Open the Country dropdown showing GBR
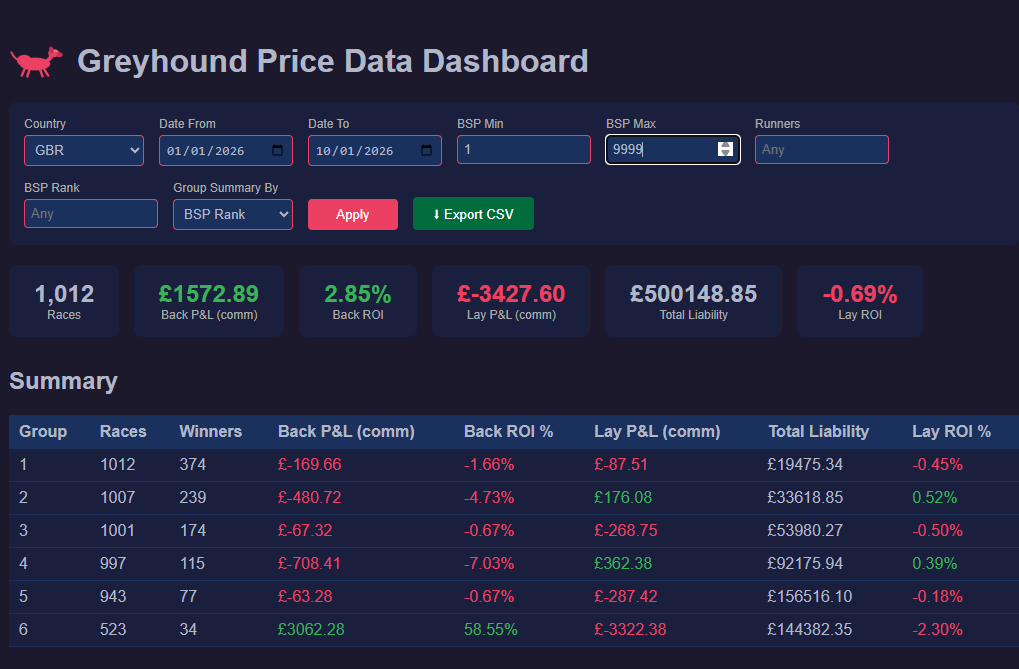The image size is (1019, 669). click(x=83, y=149)
